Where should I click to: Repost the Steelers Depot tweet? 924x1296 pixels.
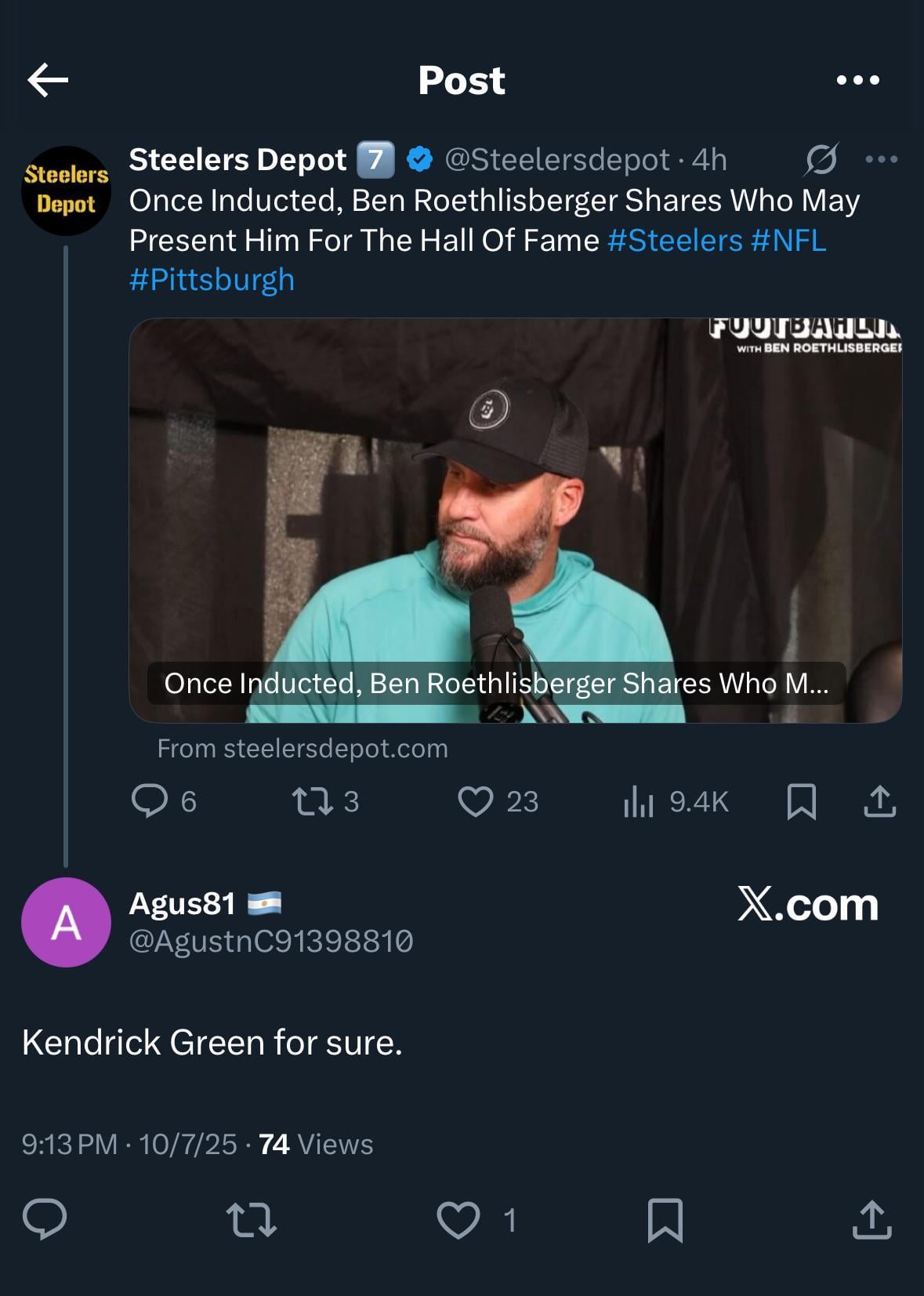point(313,801)
